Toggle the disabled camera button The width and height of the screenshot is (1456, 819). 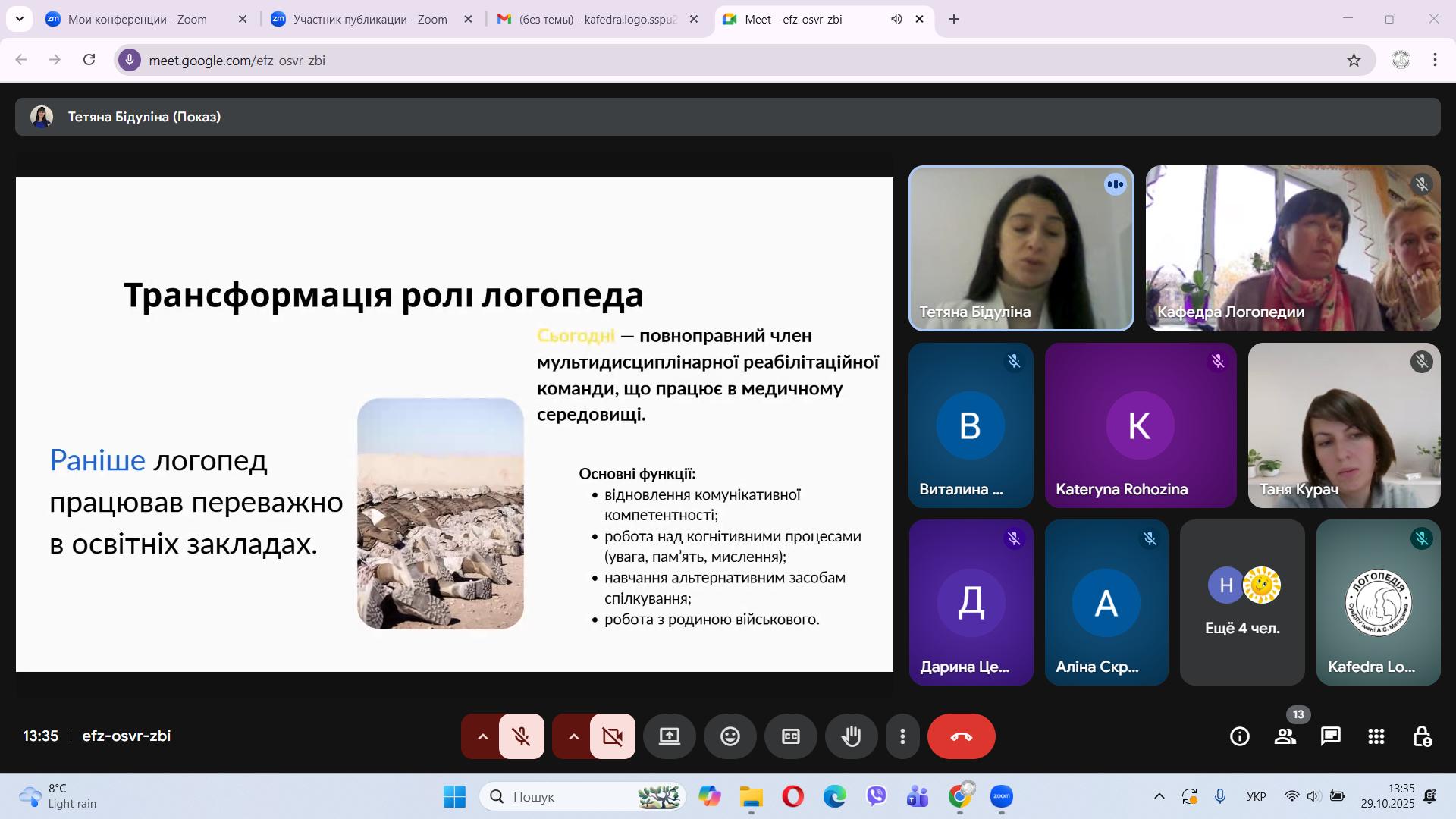pyautogui.click(x=612, y=736)
